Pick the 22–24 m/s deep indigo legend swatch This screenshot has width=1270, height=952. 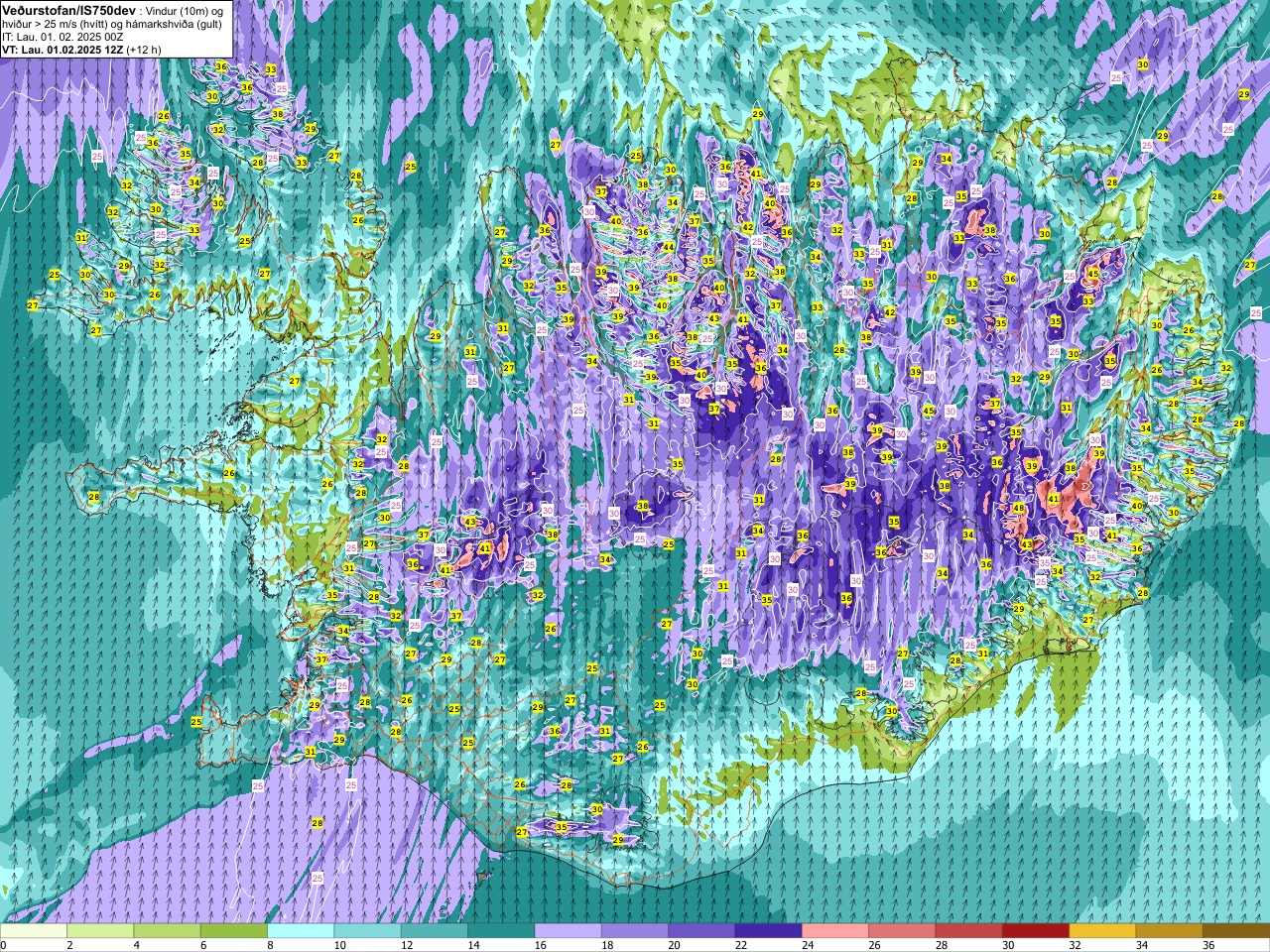tap(767, 931)
